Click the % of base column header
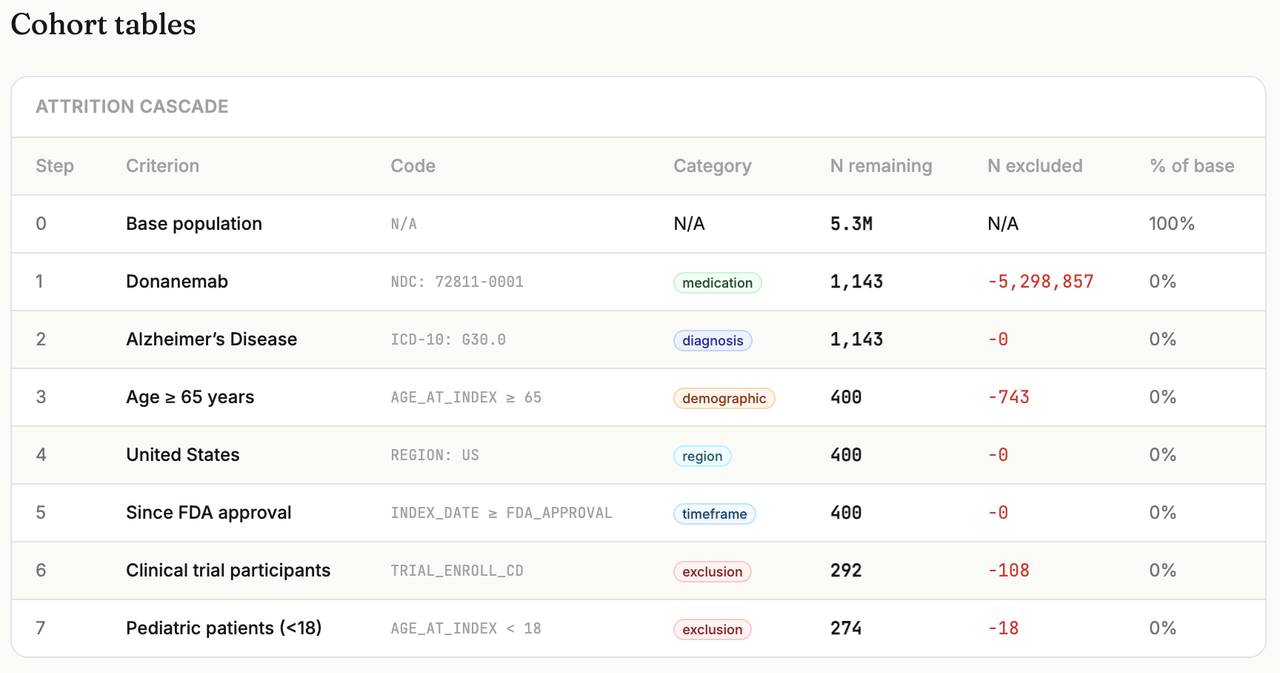 tap(1192, 166)
